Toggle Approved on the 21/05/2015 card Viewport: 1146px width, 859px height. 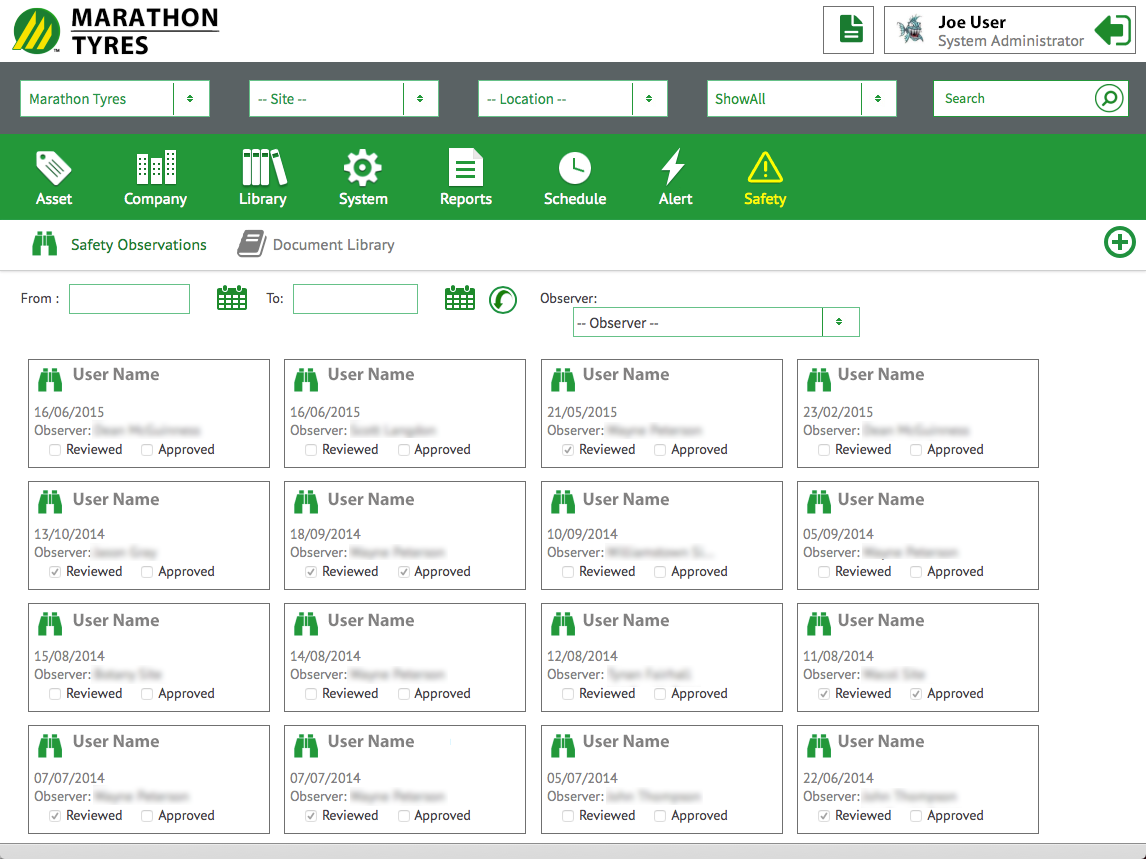click(660, 450)
